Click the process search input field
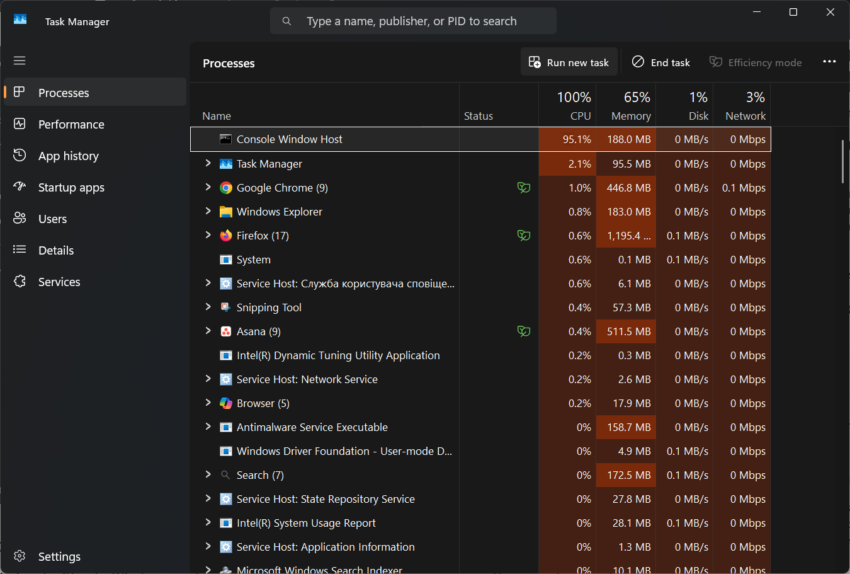Viewport: 850px width, 574px height. click(413, 21)
